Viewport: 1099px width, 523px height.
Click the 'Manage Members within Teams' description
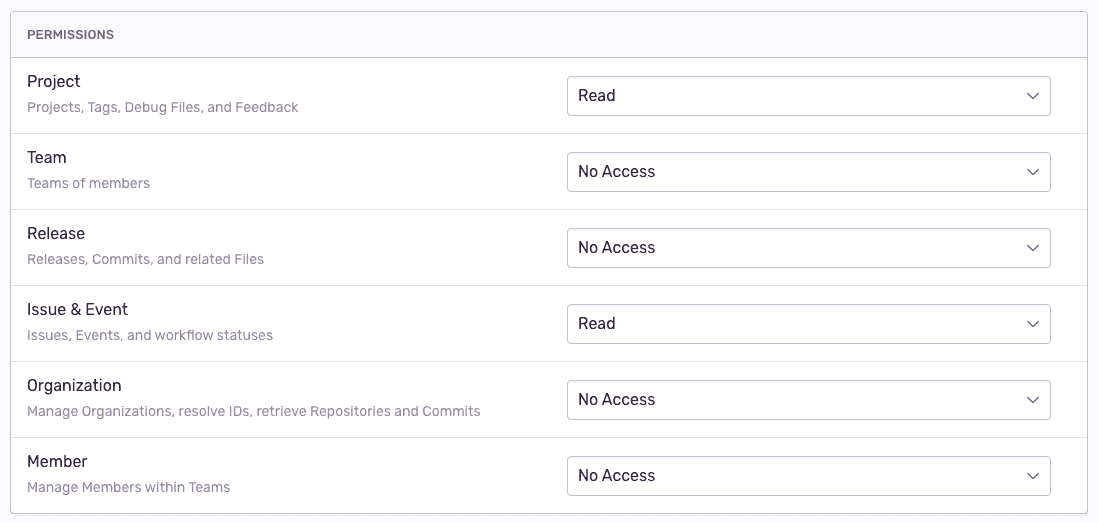[x=128, y=487]
